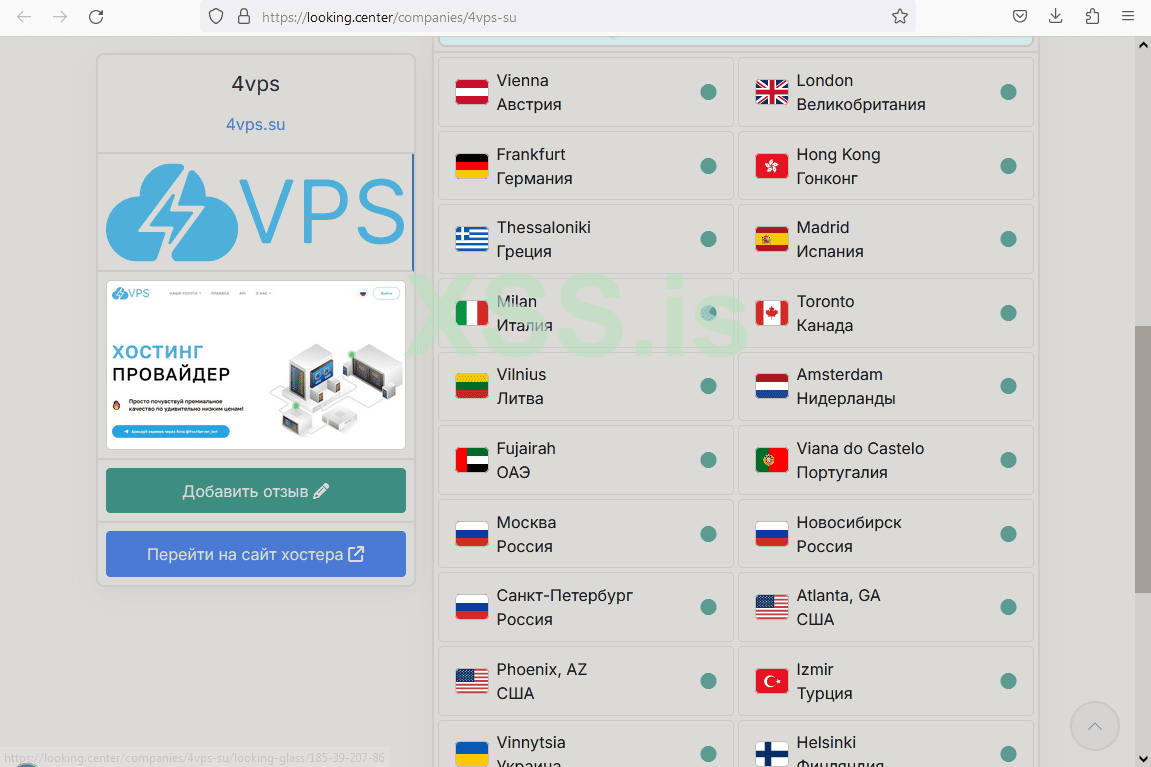Screen dimensions: 1151x767
Task: Click the Izmir Турция text
Action: point(824,681)
